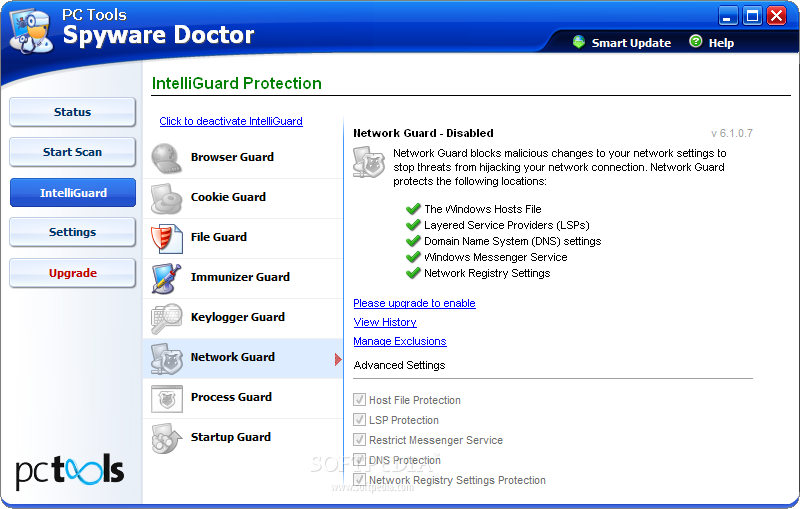The width and height of the screenshot is (800, 509).
Task: Click 'The Windows Hosts File' text
Action: pos(483,209)
